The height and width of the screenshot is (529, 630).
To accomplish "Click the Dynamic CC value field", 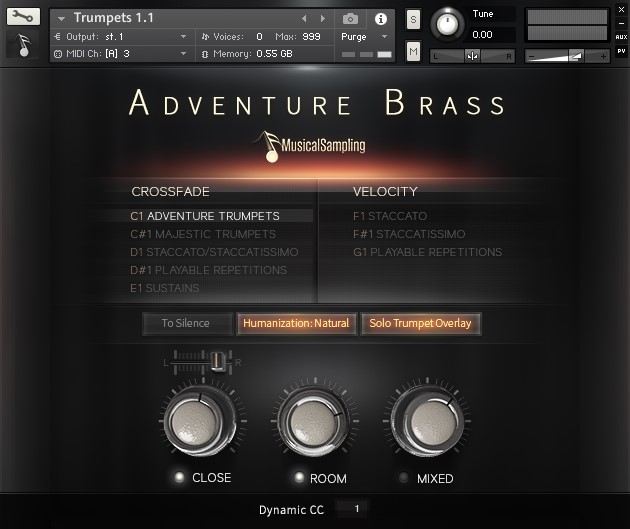I will point(356,508).
